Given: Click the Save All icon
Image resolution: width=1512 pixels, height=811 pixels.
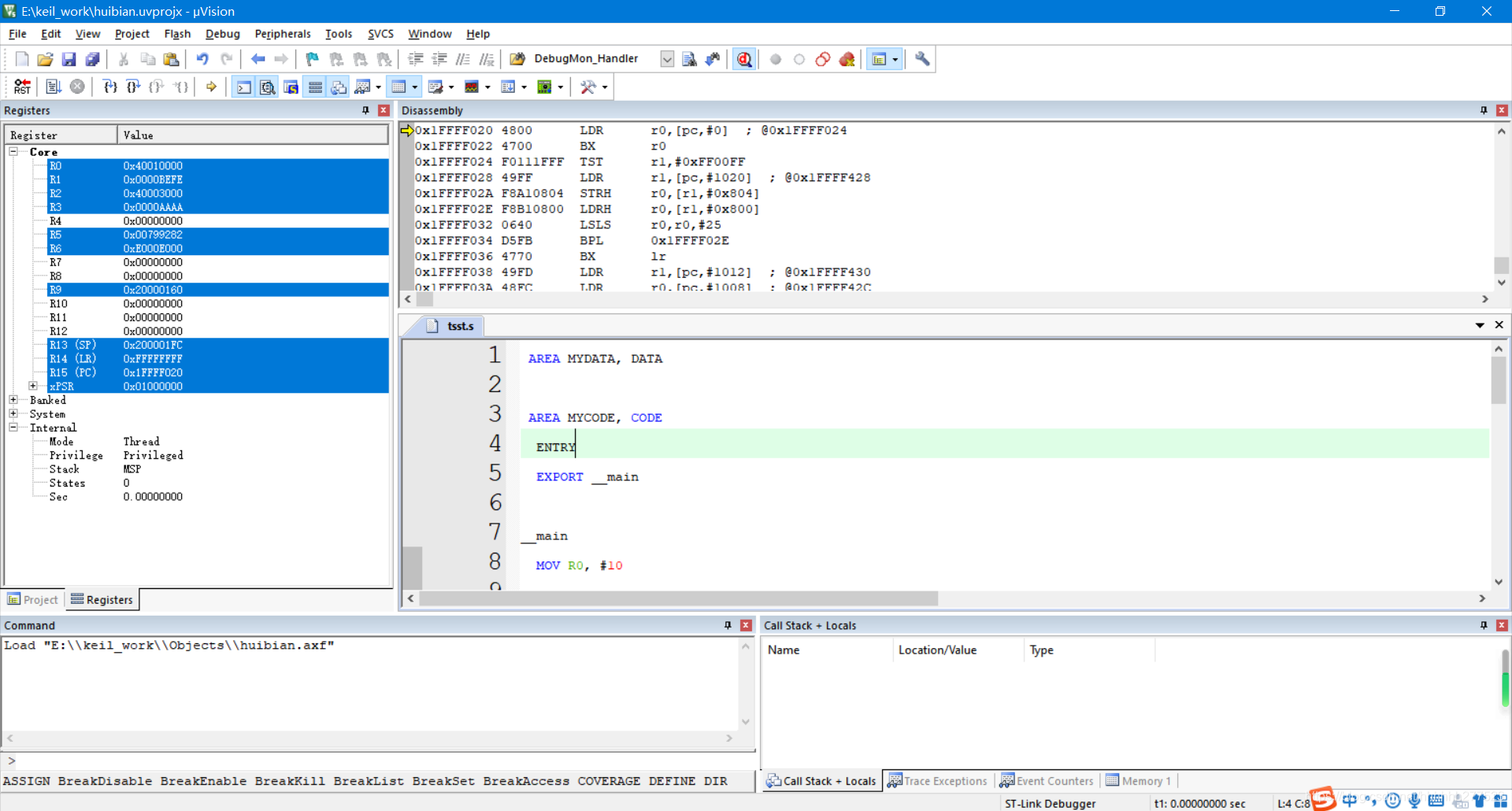Looking at the screenshot, I should (92, 59).
